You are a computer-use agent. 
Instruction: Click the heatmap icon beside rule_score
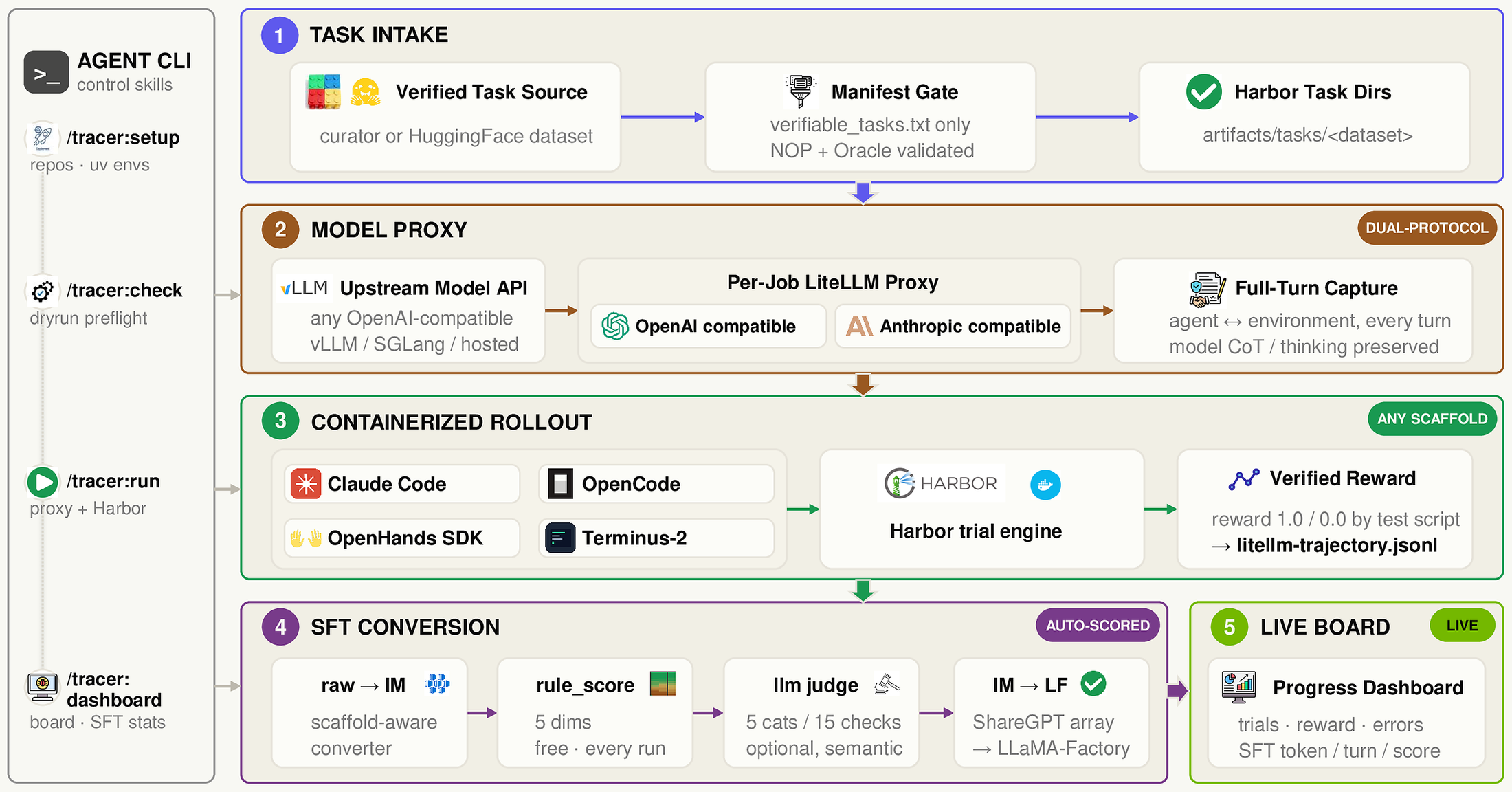pyautogui.click(x=663, y=684)
